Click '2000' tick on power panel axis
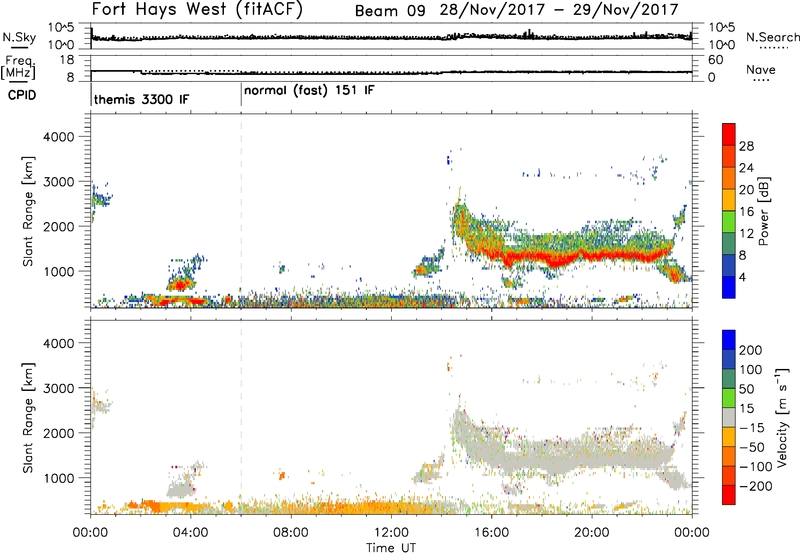This screenshot has height=554, width=800. 58,226
